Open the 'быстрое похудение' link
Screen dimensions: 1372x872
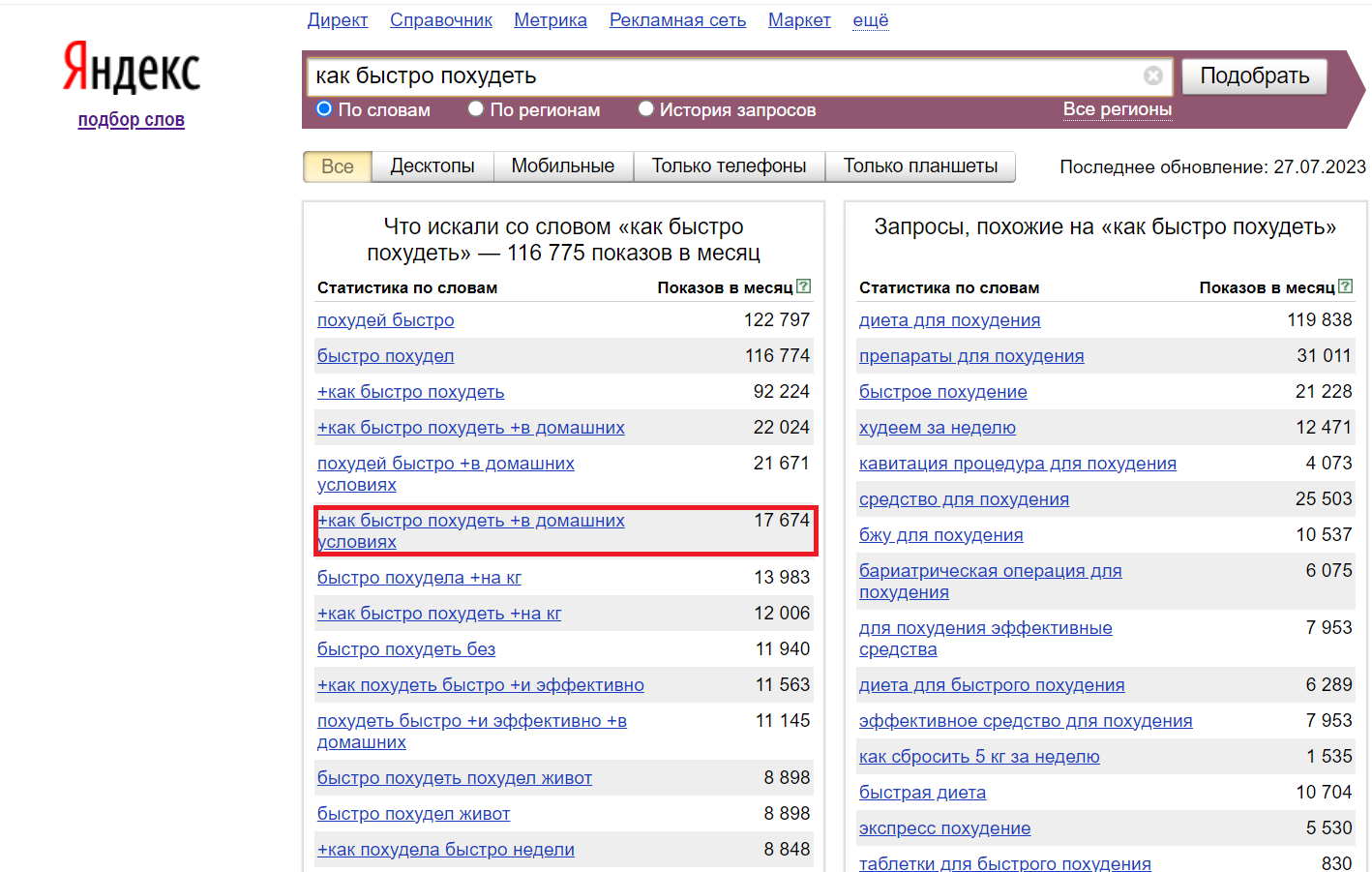tap(943, 392)
